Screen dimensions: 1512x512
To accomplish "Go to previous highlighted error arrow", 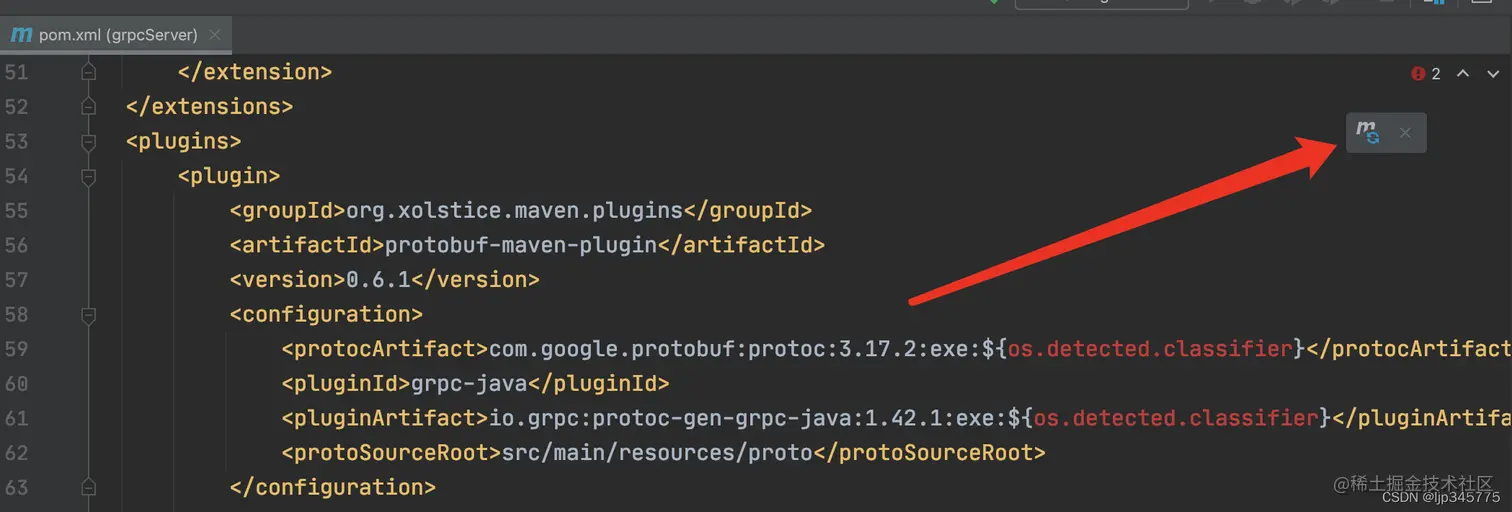I will 1463,74.
